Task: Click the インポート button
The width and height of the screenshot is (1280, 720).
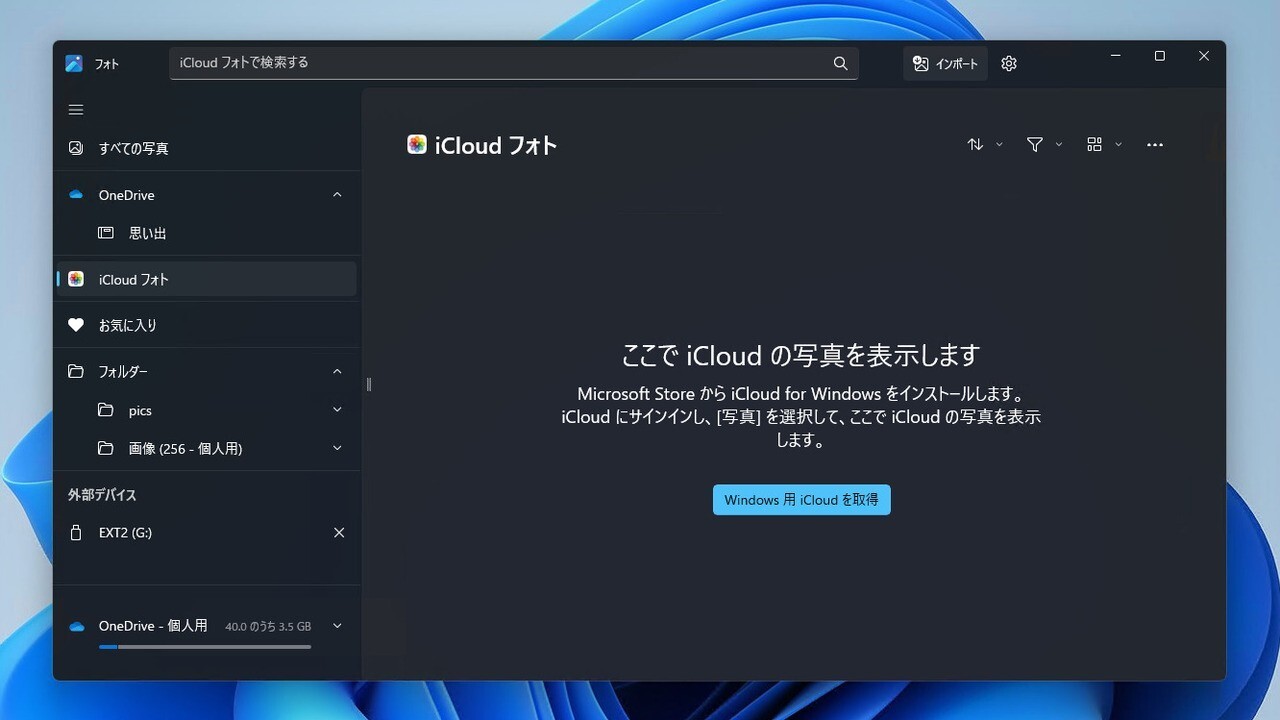Action: (944, 63)
